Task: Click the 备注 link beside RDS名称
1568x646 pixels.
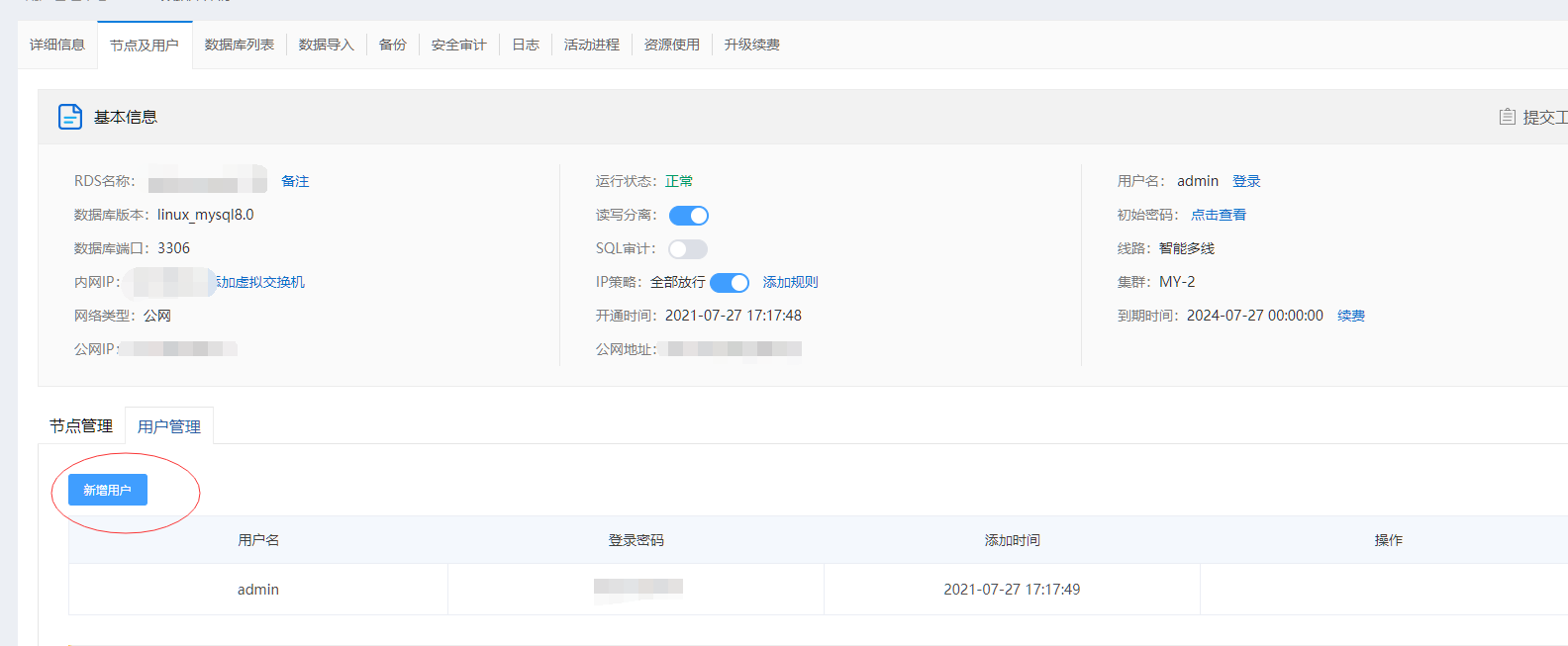Action: click(295, 181)
